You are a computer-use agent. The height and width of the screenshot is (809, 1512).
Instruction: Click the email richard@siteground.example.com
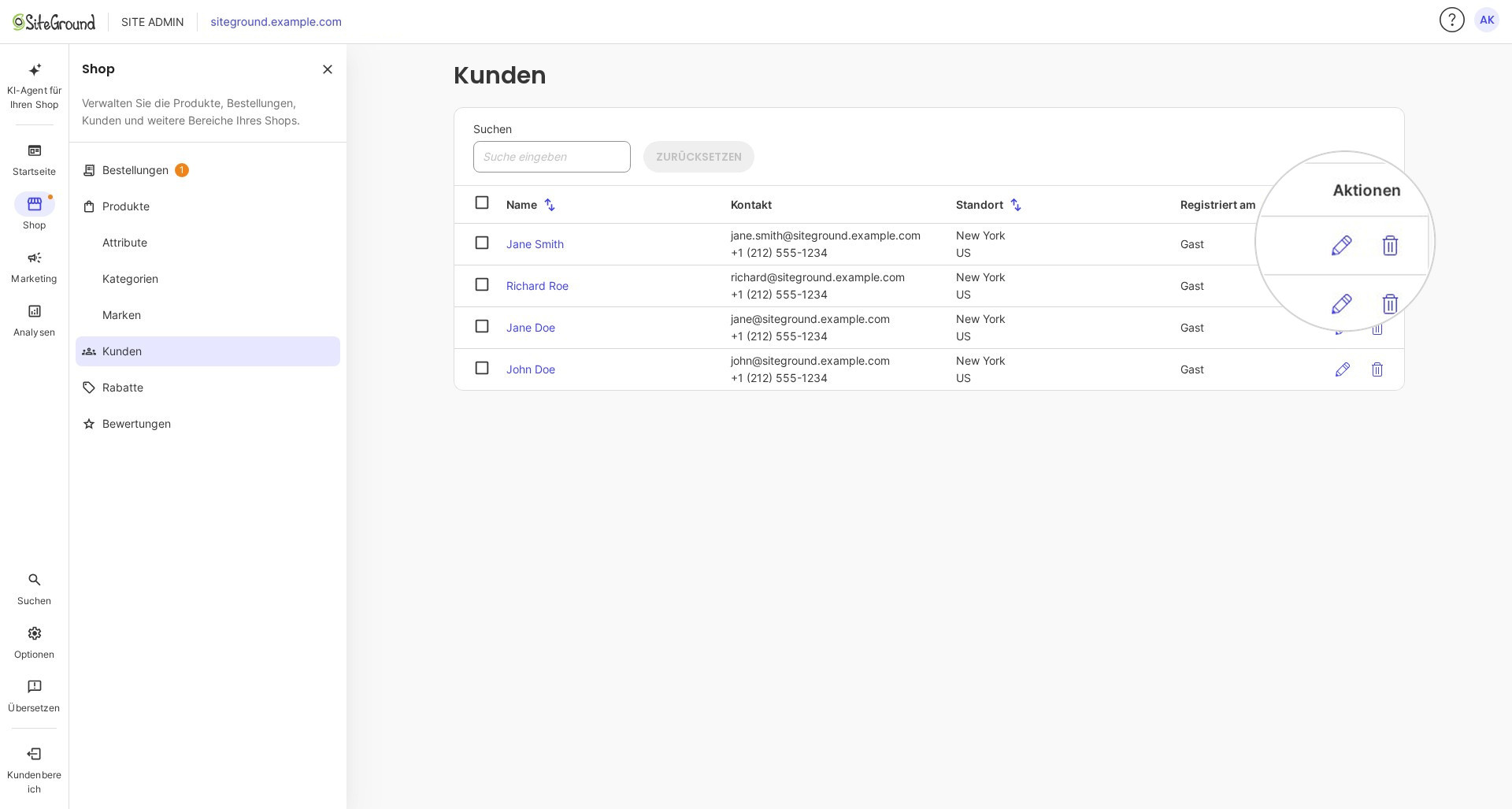[x=817, y=277]
